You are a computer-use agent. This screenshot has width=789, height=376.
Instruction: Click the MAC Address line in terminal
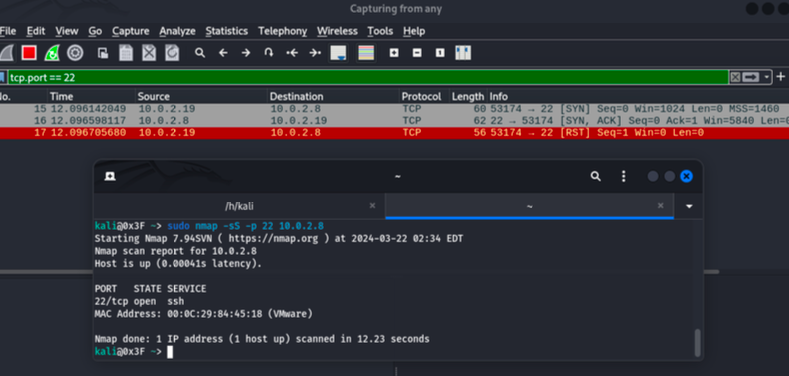(204, 314)
